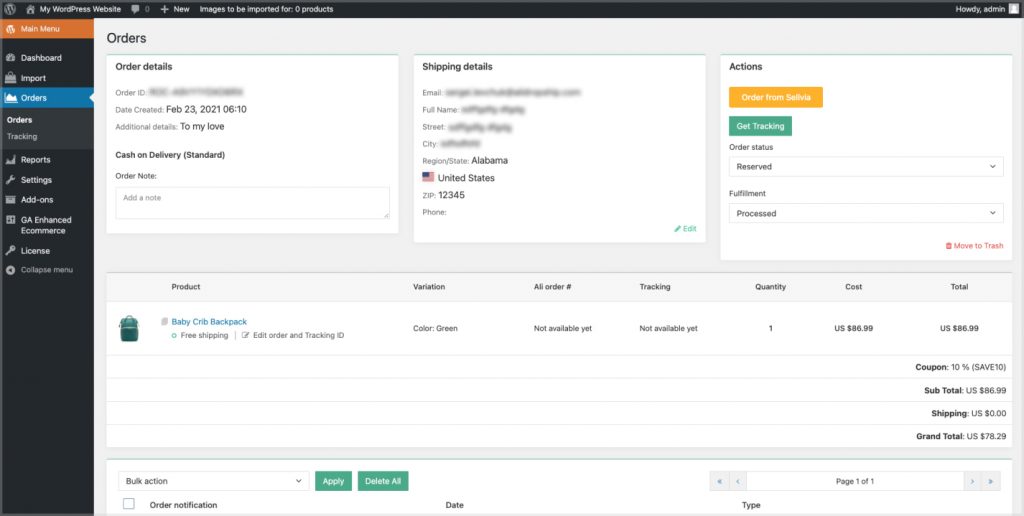Click the pencil Edit shipping details icon
This screenshot has width=1024, height=516.
click(678, 229)
